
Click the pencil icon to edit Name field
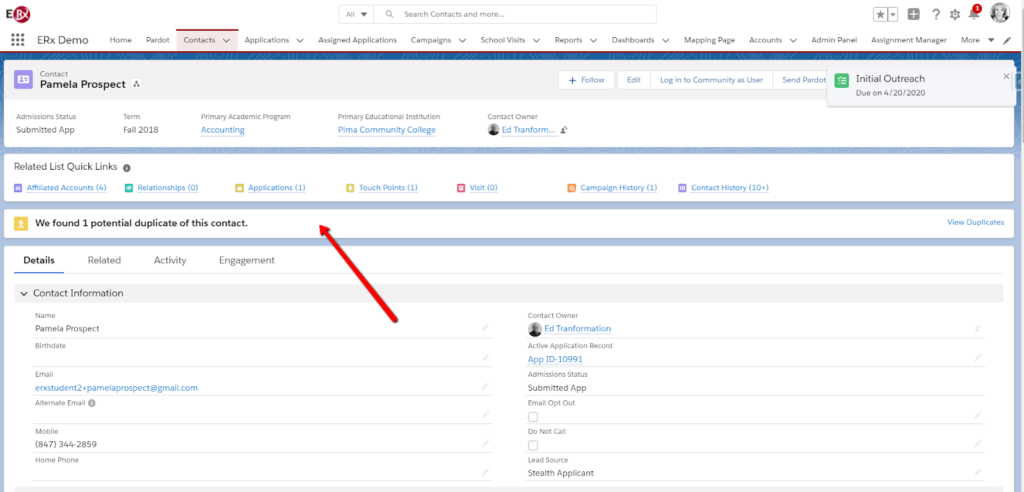tap(486, 328)
